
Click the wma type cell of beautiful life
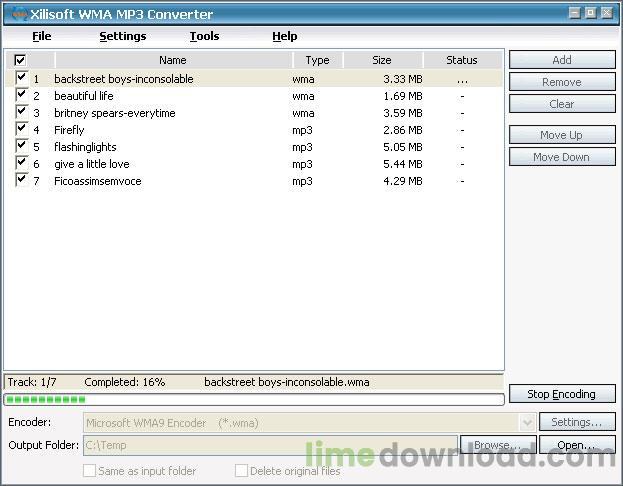(x=303, y=96)
